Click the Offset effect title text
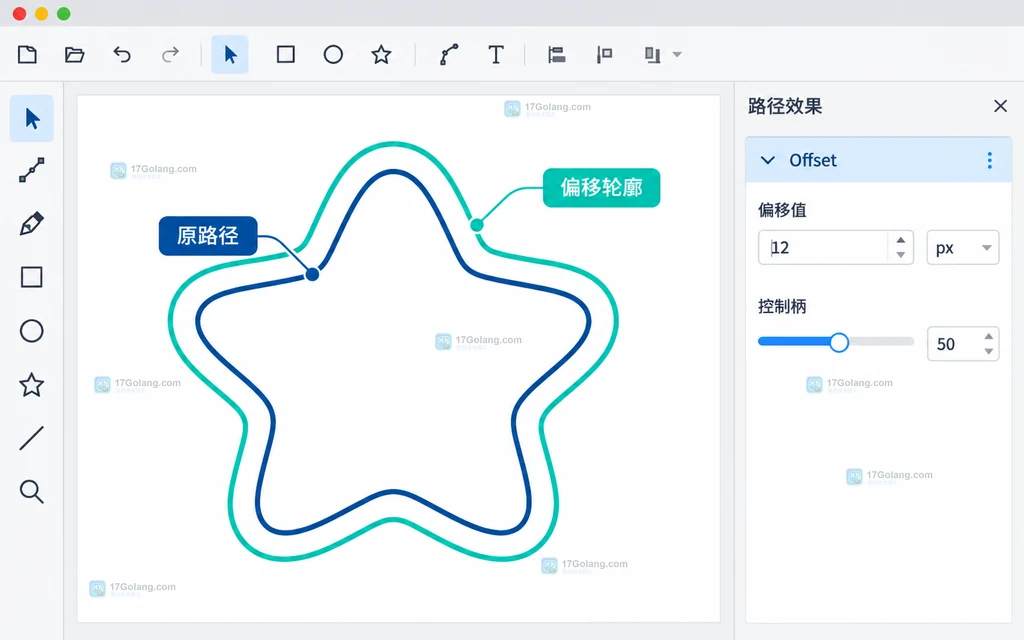1024x640 pixels. tap(812, 160)
